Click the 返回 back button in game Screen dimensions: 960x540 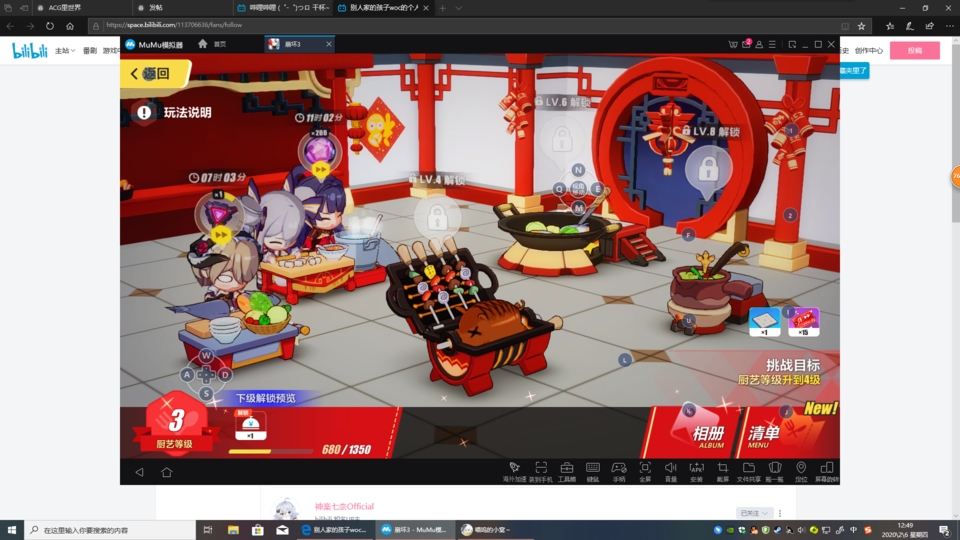[x=155, y=74]
